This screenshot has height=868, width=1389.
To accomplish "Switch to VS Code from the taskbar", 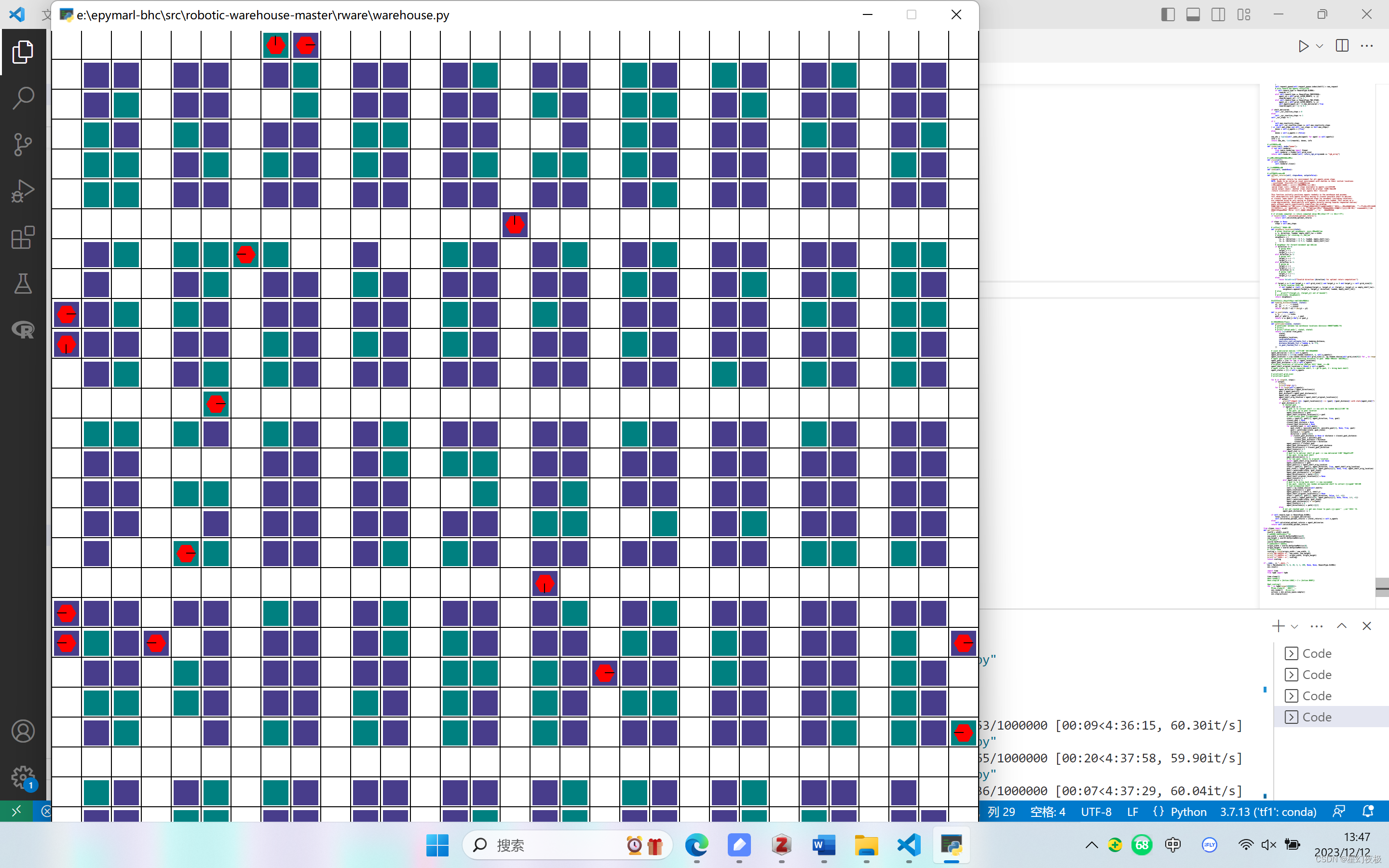I will (909, 845).
